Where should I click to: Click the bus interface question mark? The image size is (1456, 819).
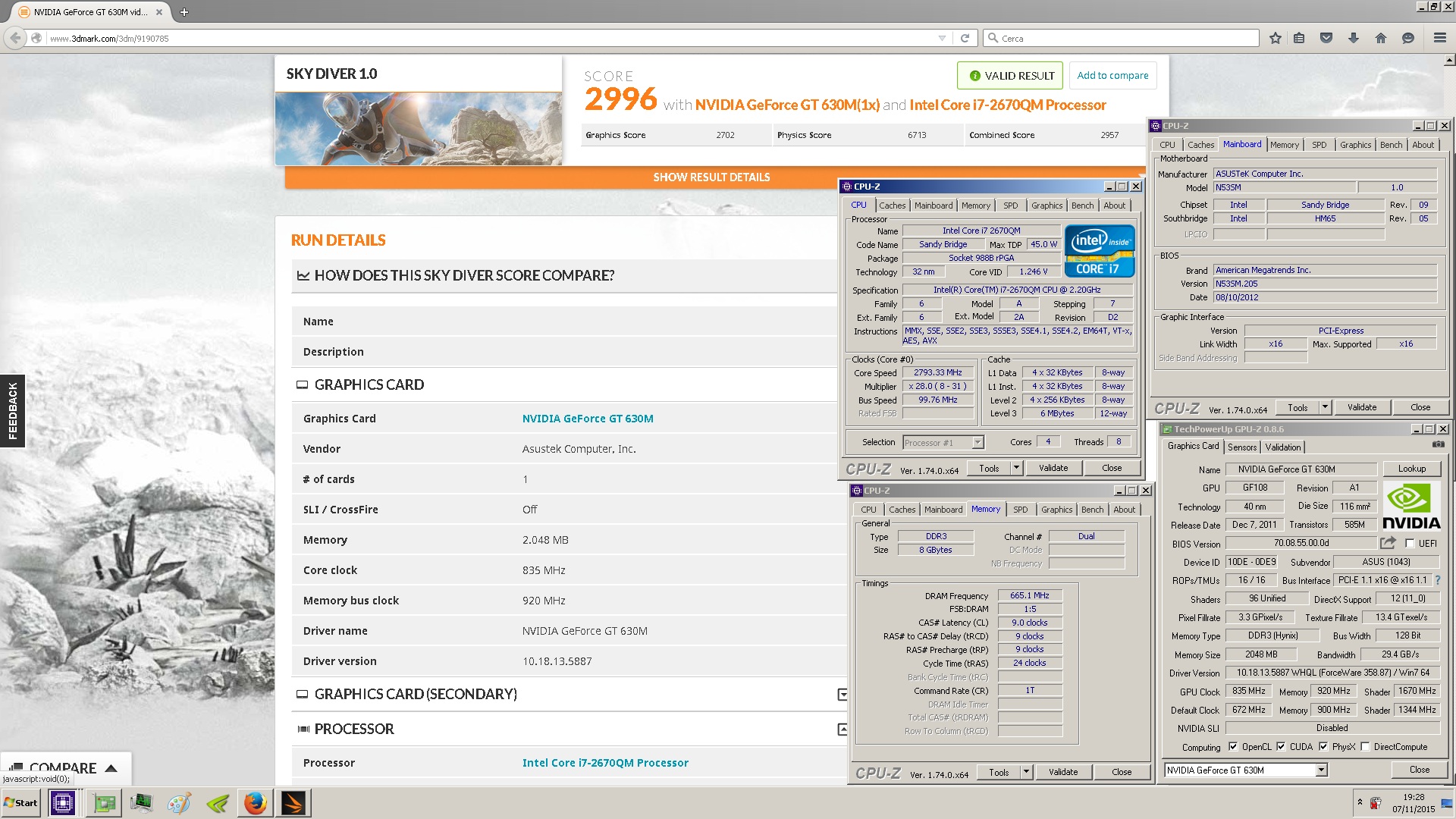[x=1438, y=580]
